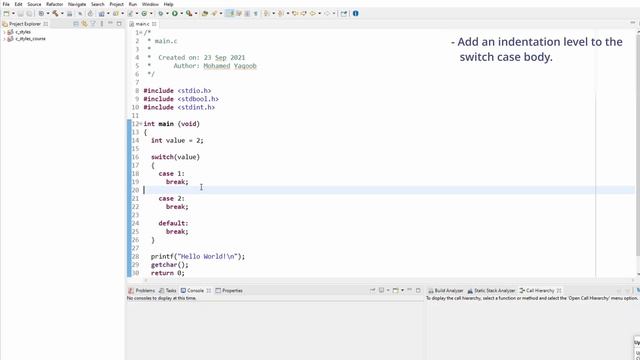Click the Display Selected Console icon
This screenshot has height=360, width=640.
coord(381,290)
